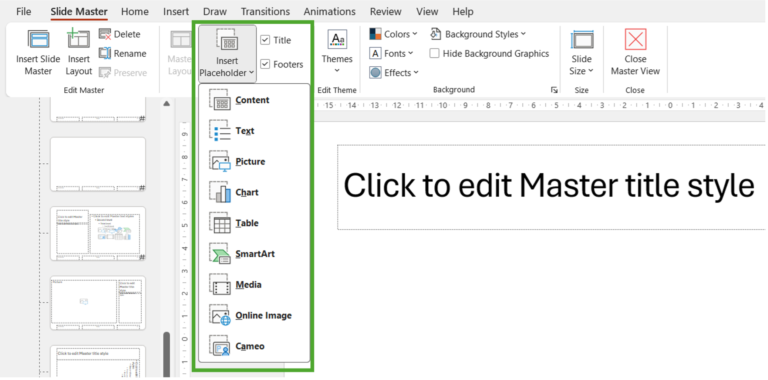Choose the Online Image placeholder icon
This screenshot has width=768, height=380.
click(x=219, y=316)
